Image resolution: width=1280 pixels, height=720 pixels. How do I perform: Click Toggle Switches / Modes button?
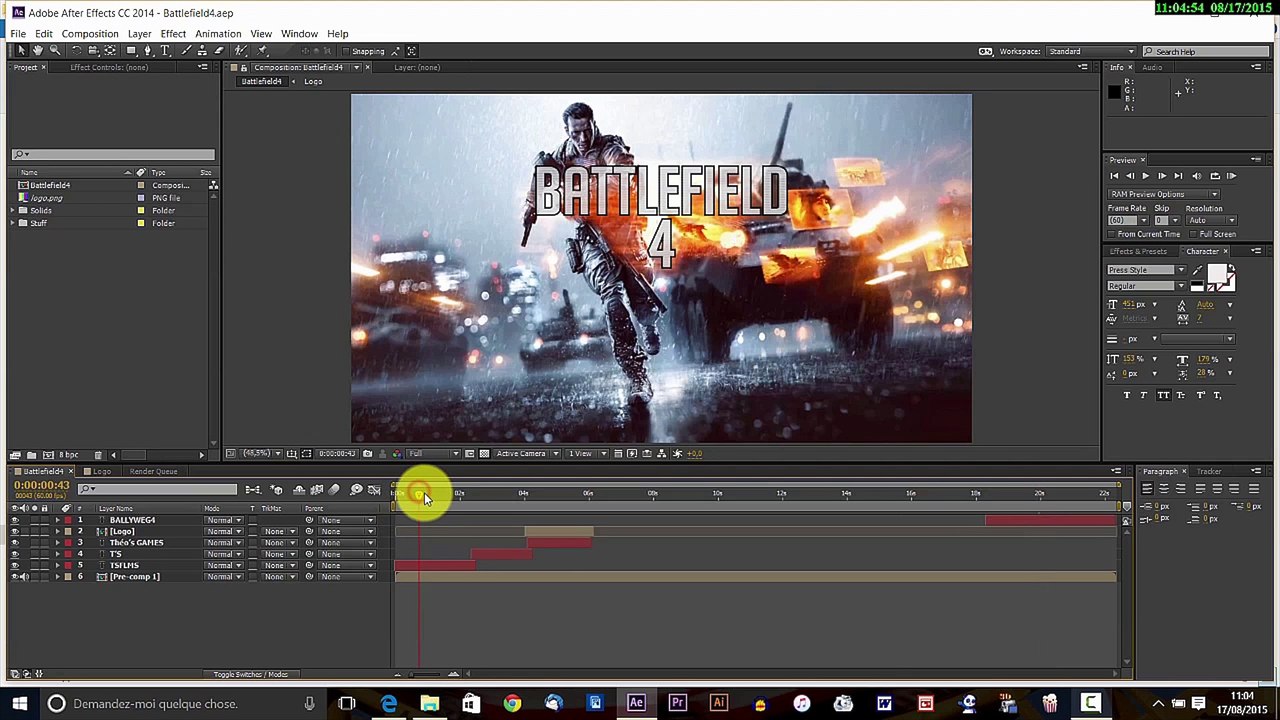tap(250, 674)
